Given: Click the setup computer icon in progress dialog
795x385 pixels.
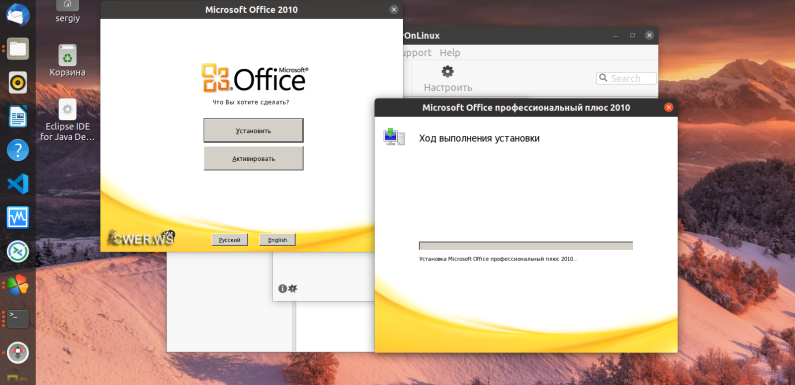Looking at the screenshot, I should pyautogui.click(x=394, y=137).
